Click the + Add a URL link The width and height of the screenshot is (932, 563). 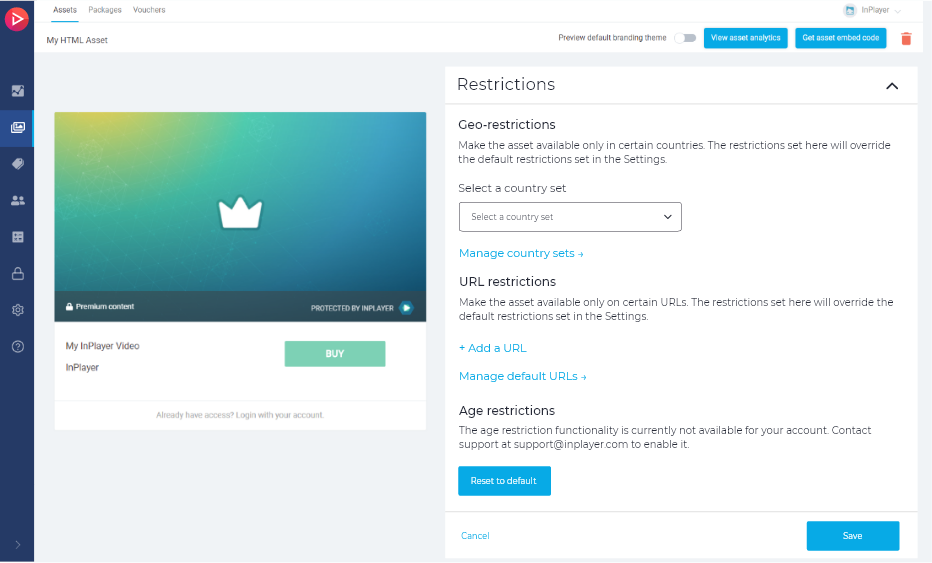click(x=492, y=348)
